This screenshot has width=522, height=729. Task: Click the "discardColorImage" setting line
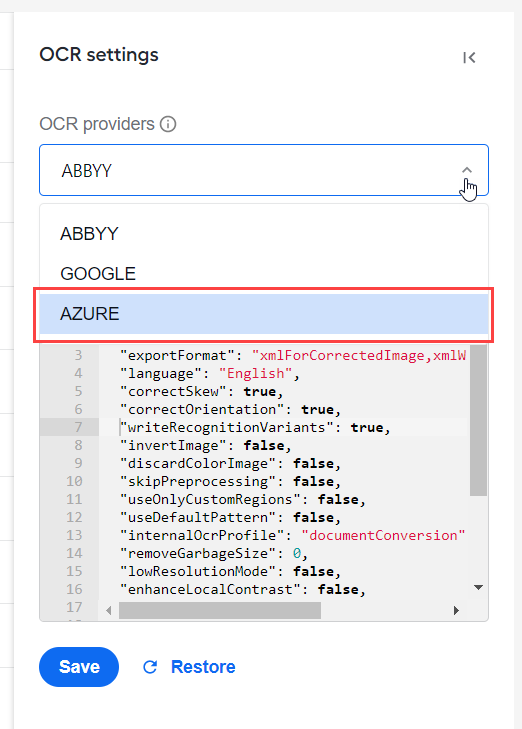coord(230,464)
